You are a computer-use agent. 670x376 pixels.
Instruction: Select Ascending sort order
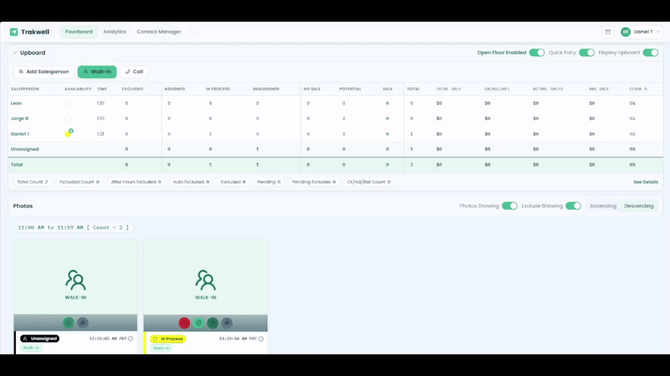click(x=603, y=206)
